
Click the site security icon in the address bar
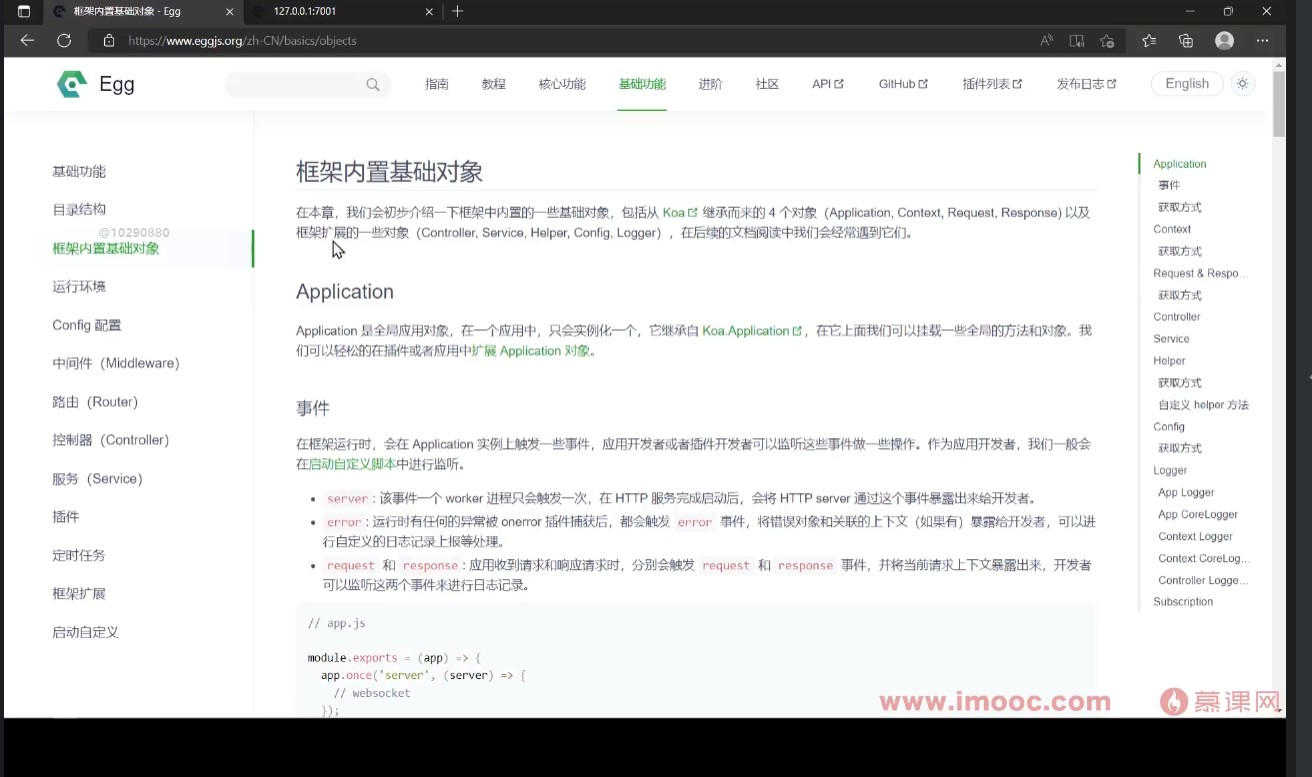click(x=107, y=42)
